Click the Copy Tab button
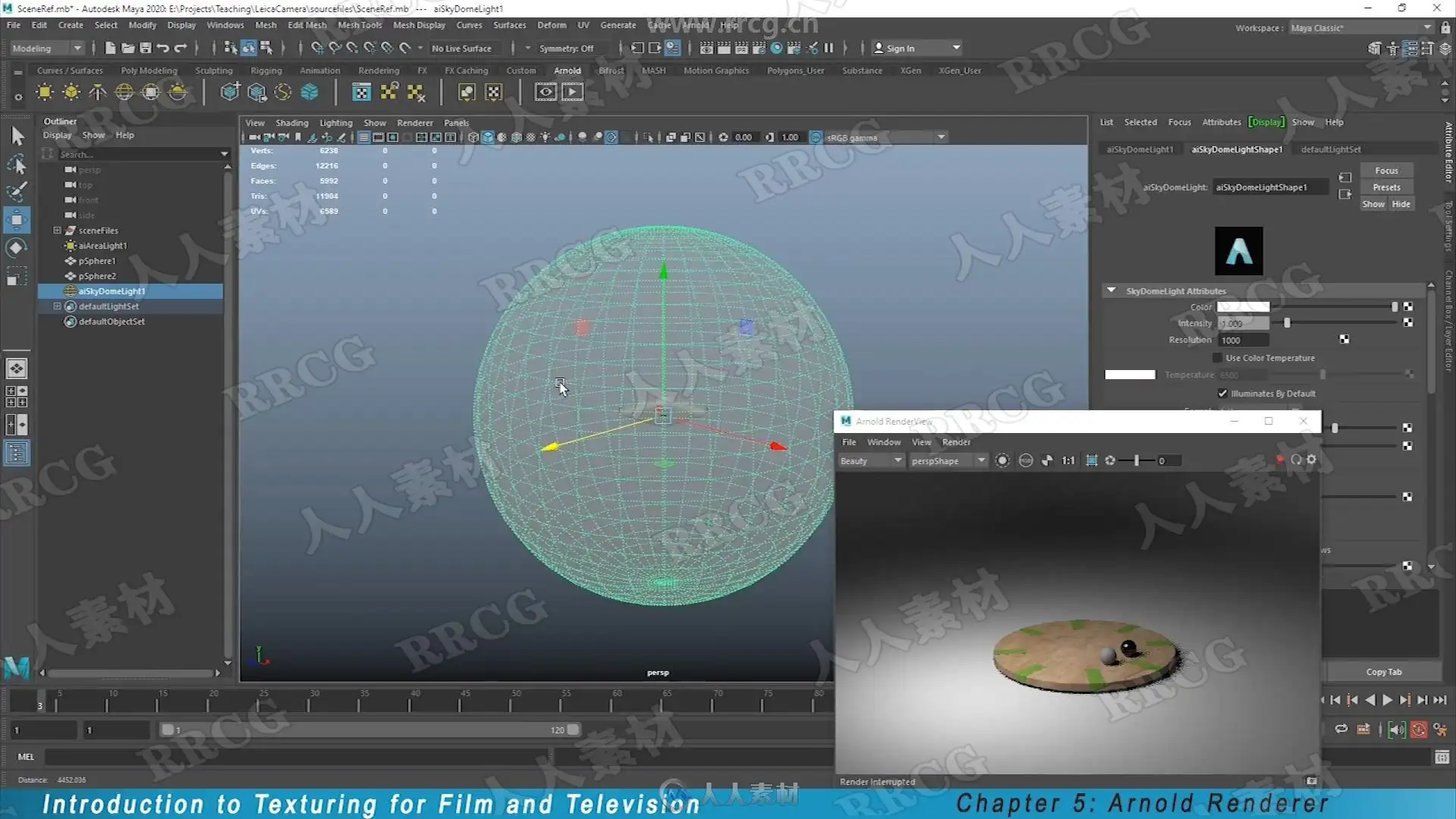Image resolution: width=1456 pixels, height=819 pixels. coord(1383,672)
